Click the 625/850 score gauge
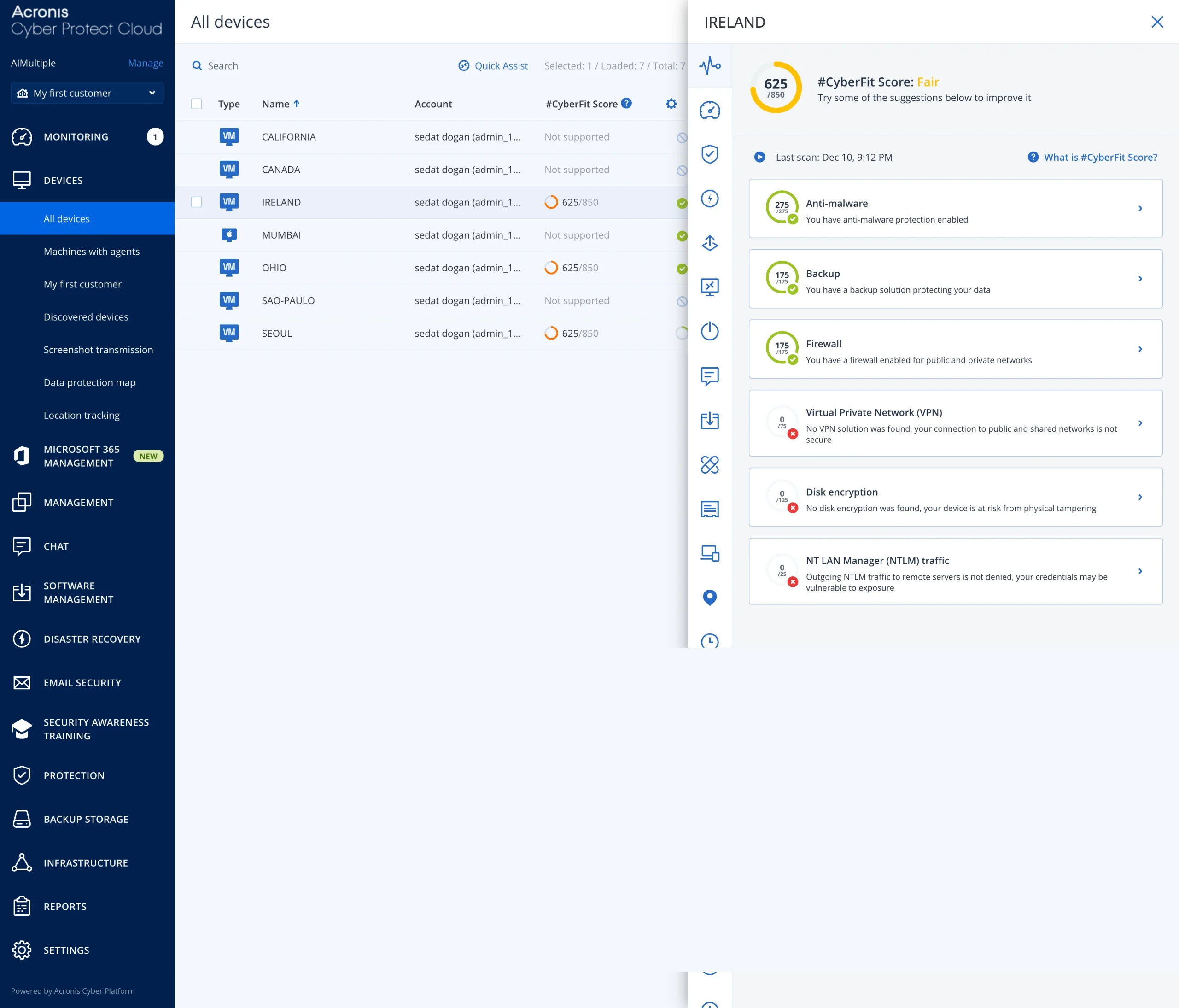Viewport: 1179px width, 1008px height. [x=776, y=88]
